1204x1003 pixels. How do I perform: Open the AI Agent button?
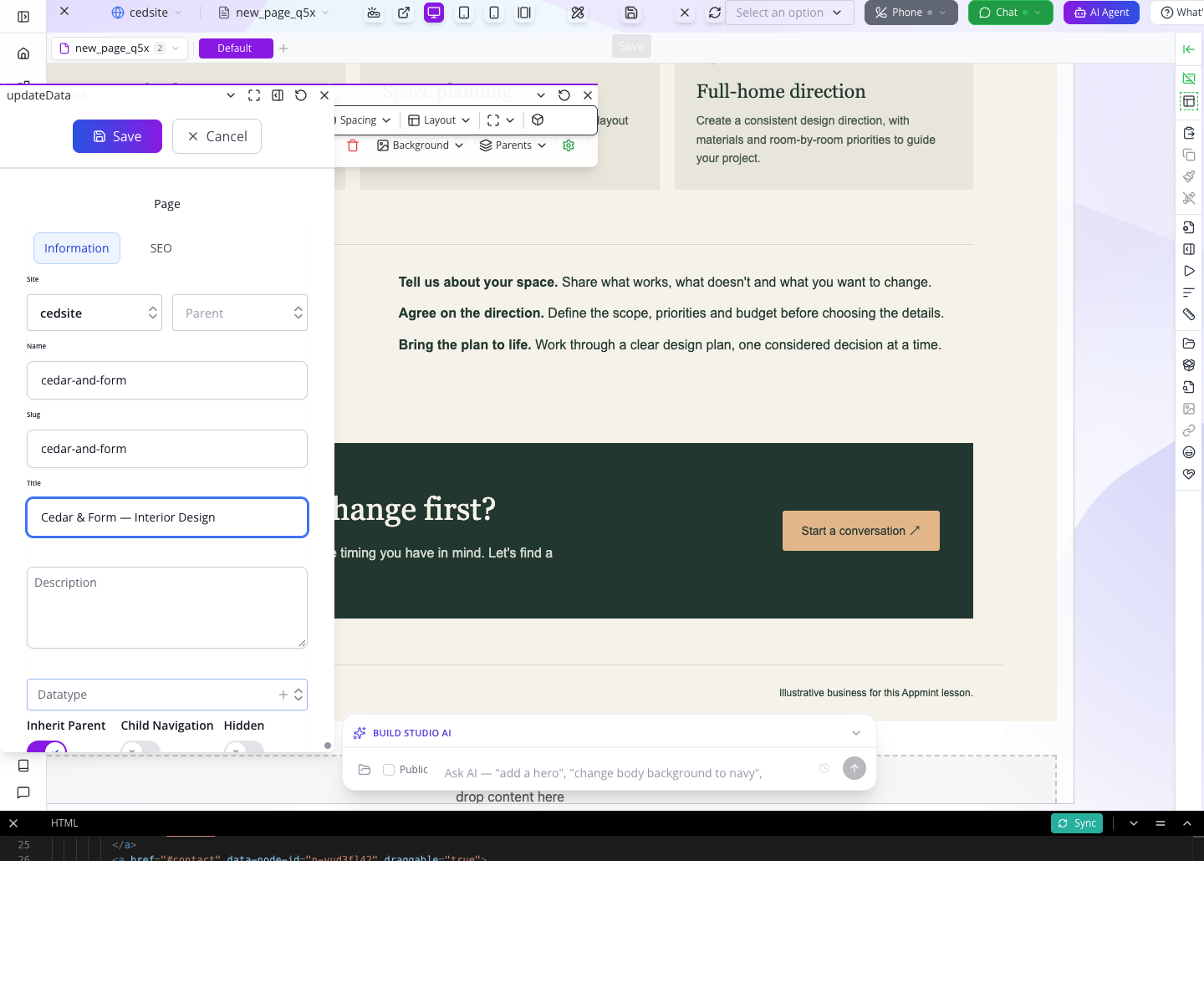click(1101, 13)
